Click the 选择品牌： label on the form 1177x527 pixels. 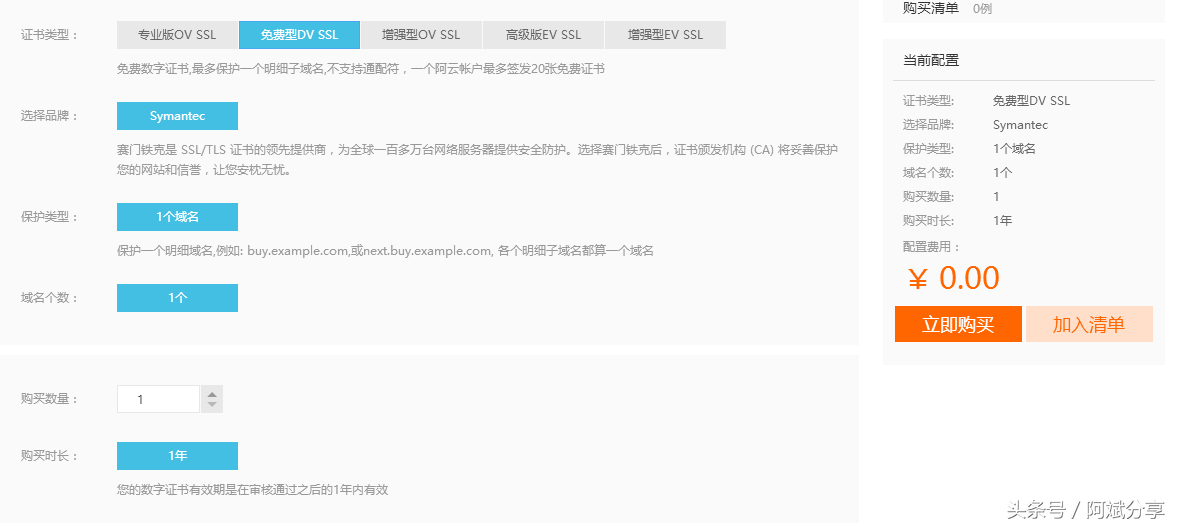click(x=50, y=116)
